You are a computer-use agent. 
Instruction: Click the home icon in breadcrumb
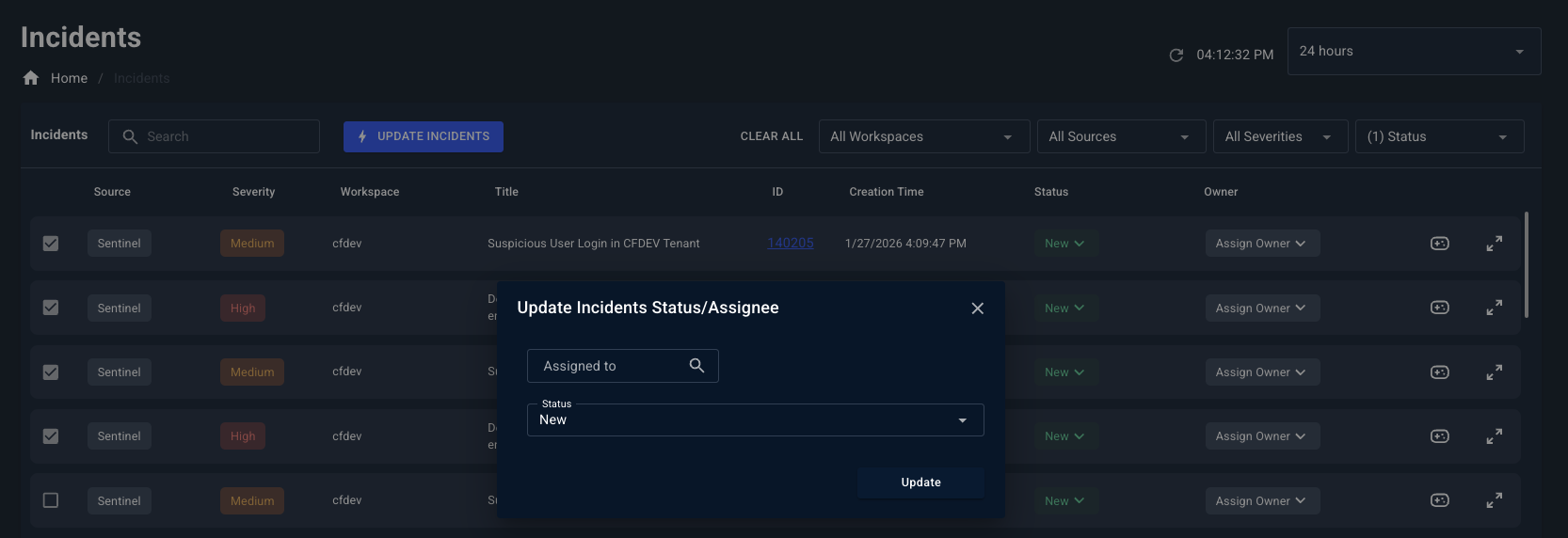point(31,78)
